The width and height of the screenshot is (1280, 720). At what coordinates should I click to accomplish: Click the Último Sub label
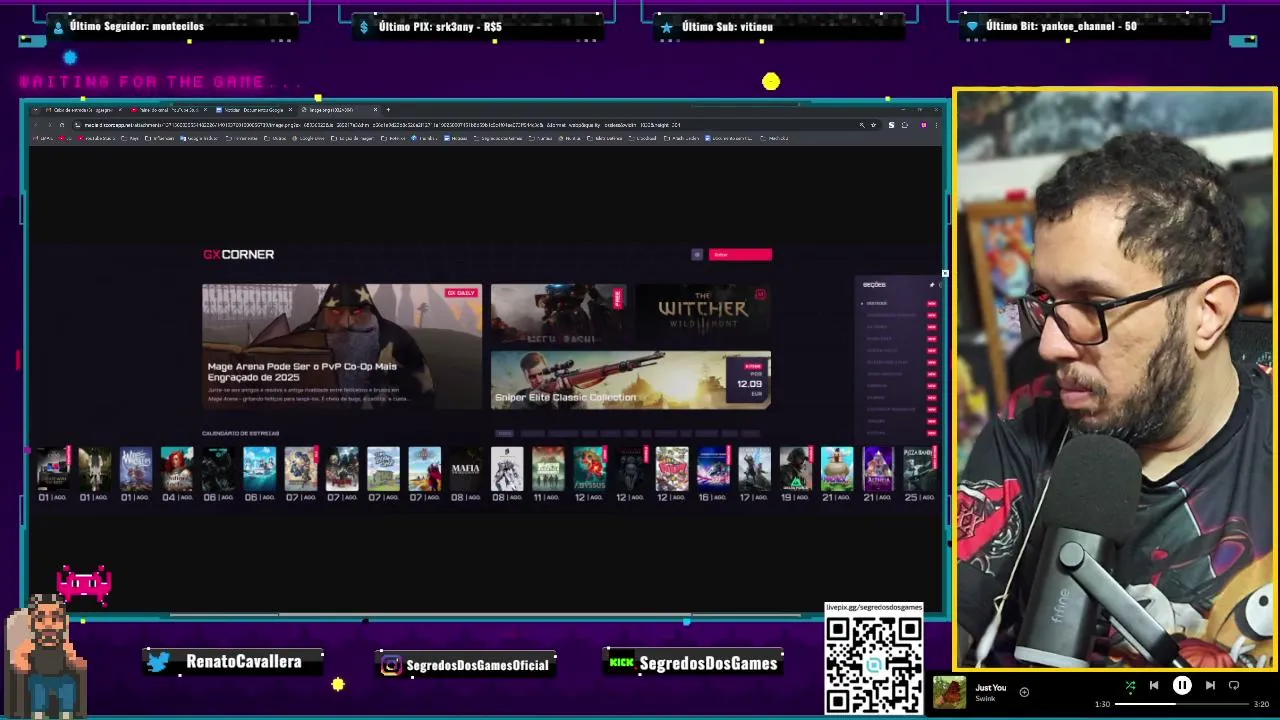(x=727, y=27)
